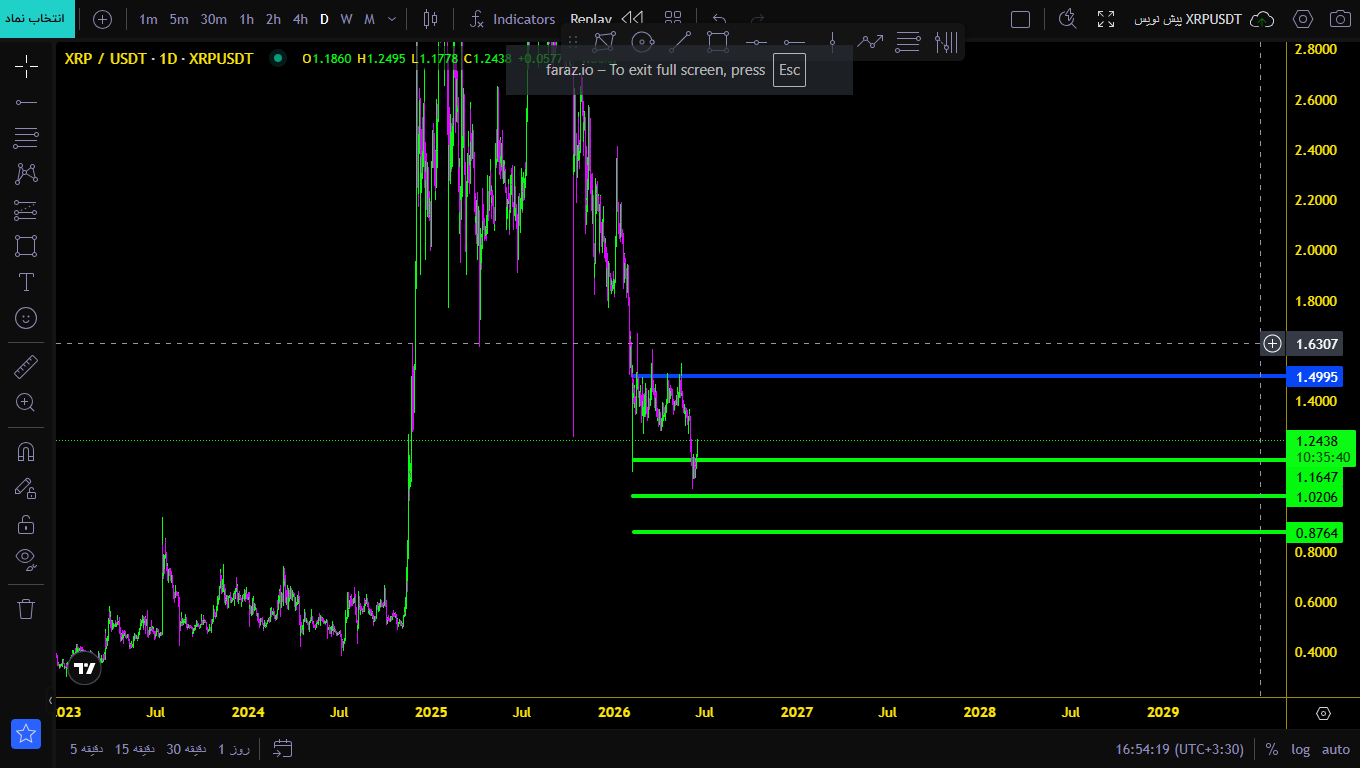The width and height of the screenshot is (1360, 768).
Task: Select trend line in floating toolbar
Action: tap(680, 42)
